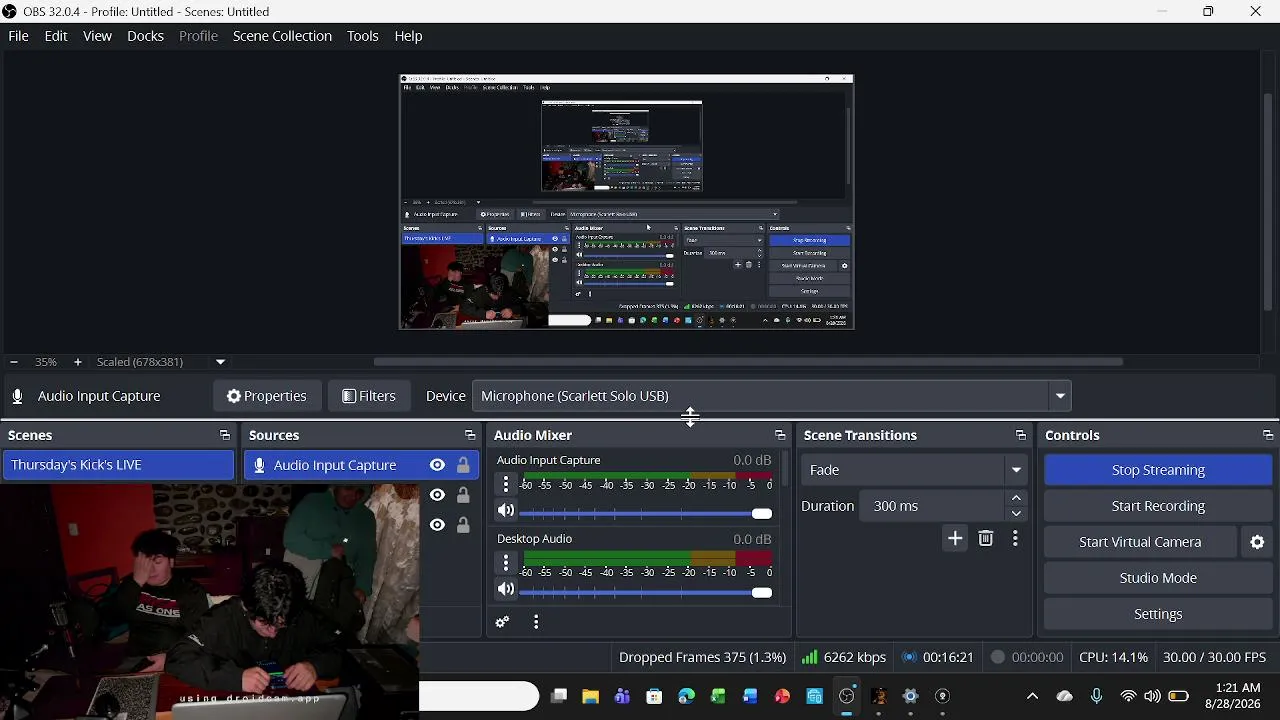
Task: Zoom in the preview with the plus icon
Action: pyautogui.click(x=78, y=362)
